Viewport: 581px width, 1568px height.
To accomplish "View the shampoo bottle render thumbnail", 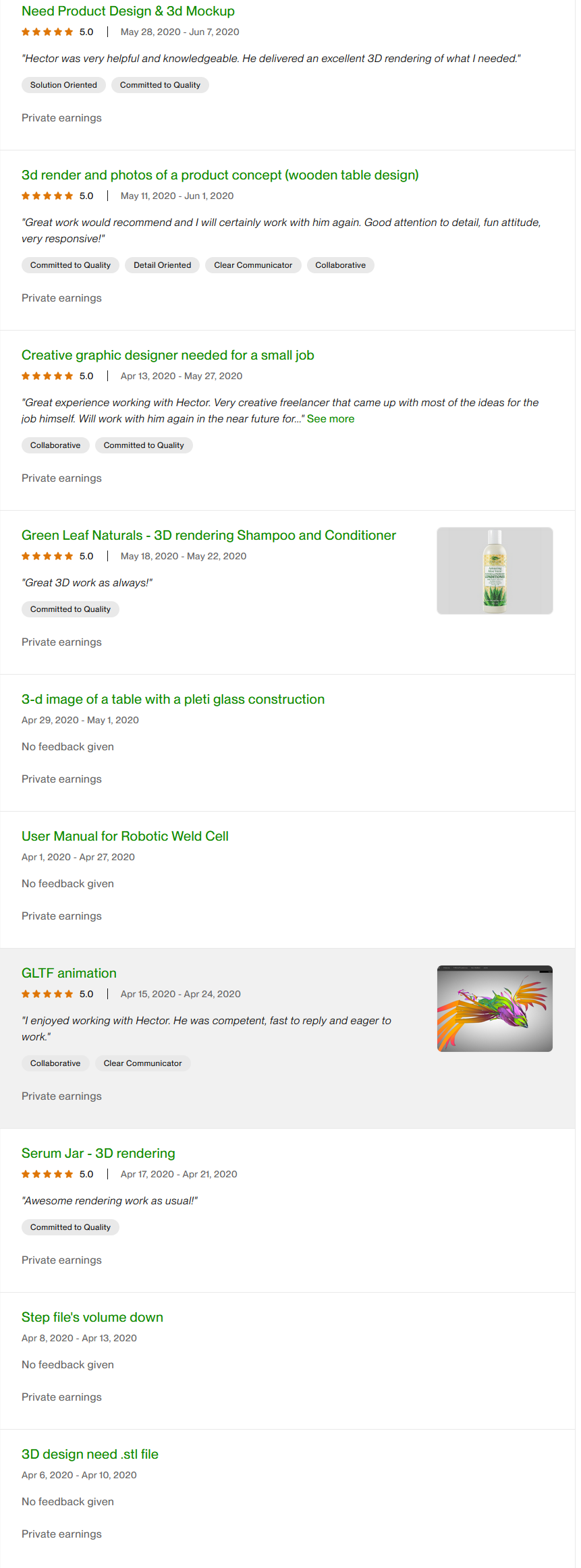I will pyautogui.click(x=495, y=571).
